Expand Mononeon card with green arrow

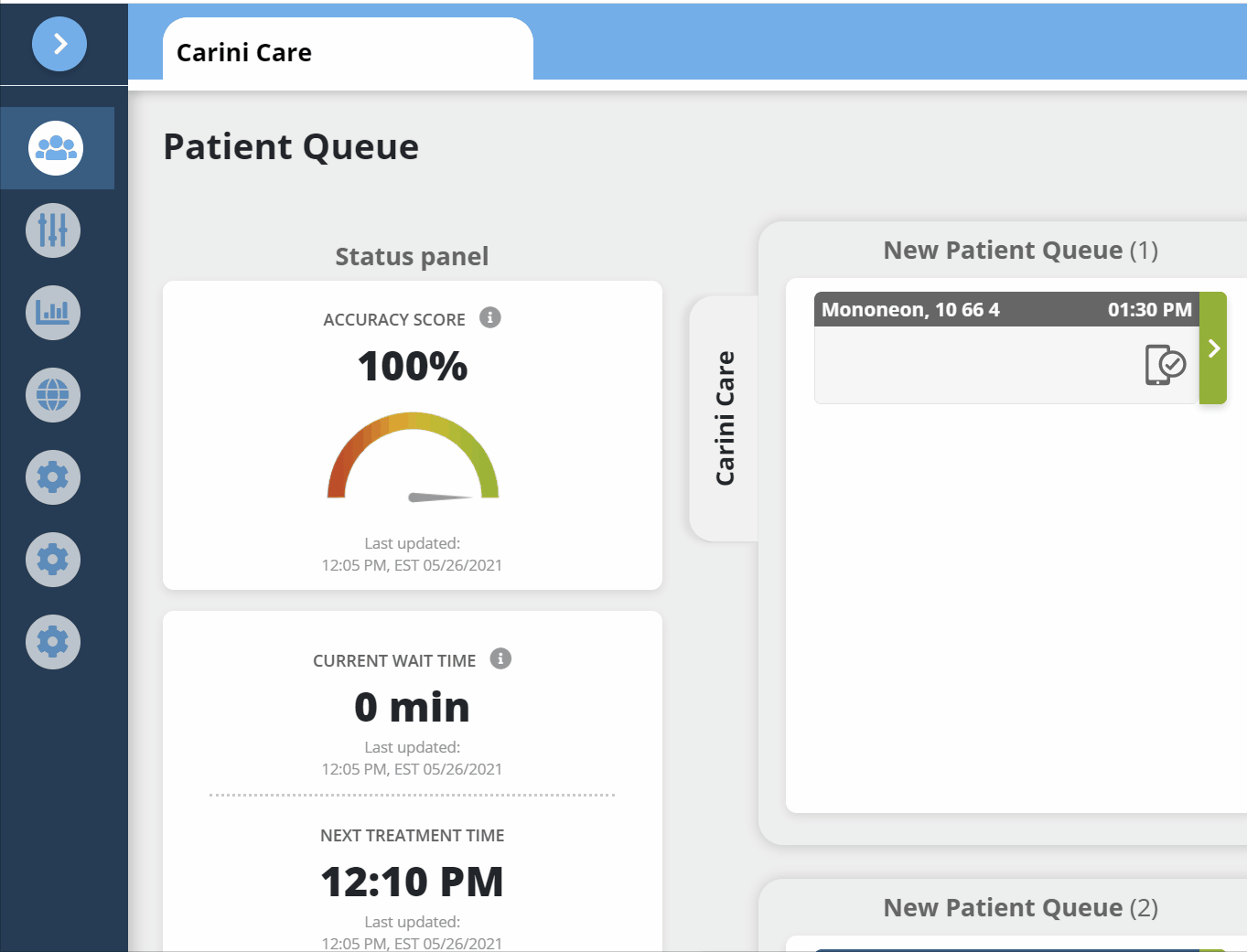[x=1213, y=348]
